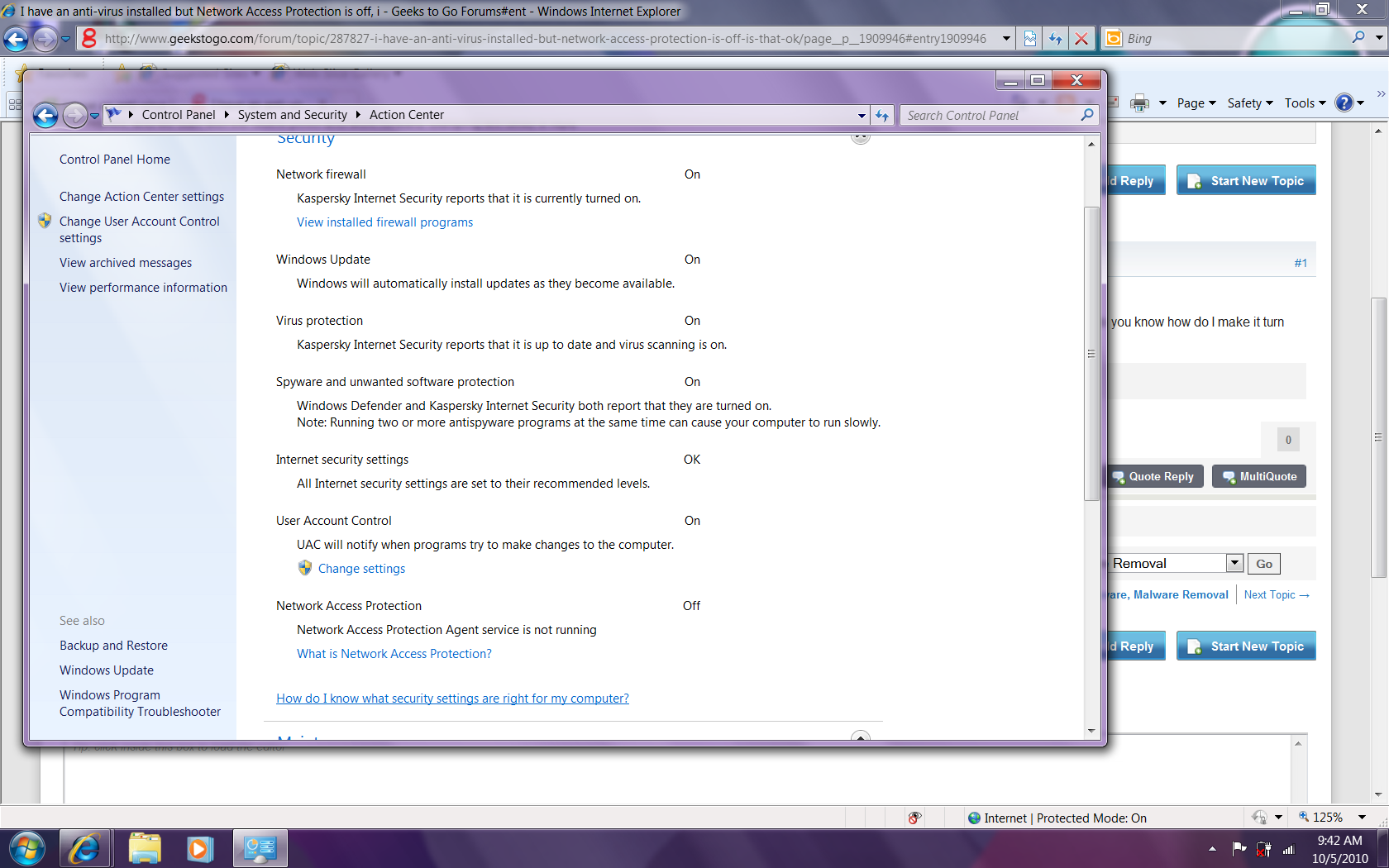The image size is (1389, 868).
Task: Click the Bing search magnifier
Action: pos(1358,38)
